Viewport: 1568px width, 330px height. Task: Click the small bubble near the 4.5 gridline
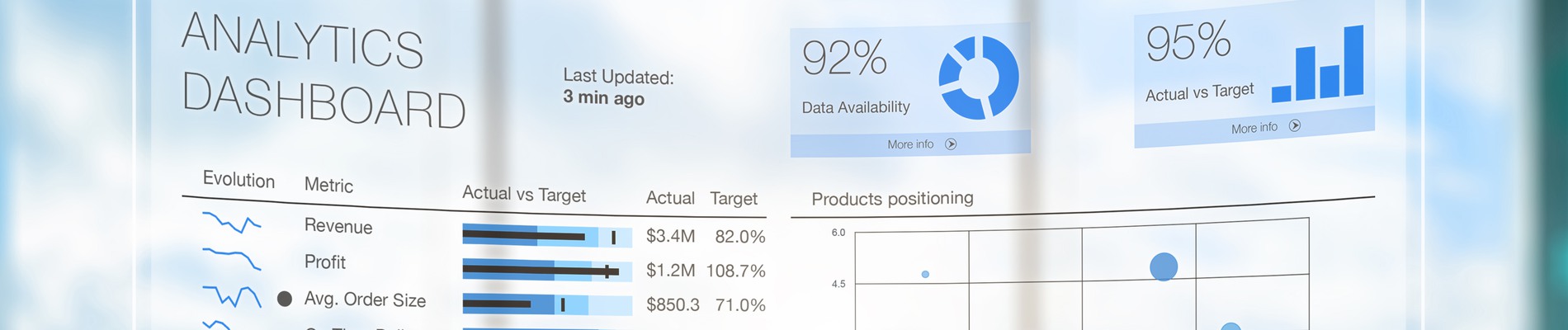pyautogui.click(x=925, y=274)
